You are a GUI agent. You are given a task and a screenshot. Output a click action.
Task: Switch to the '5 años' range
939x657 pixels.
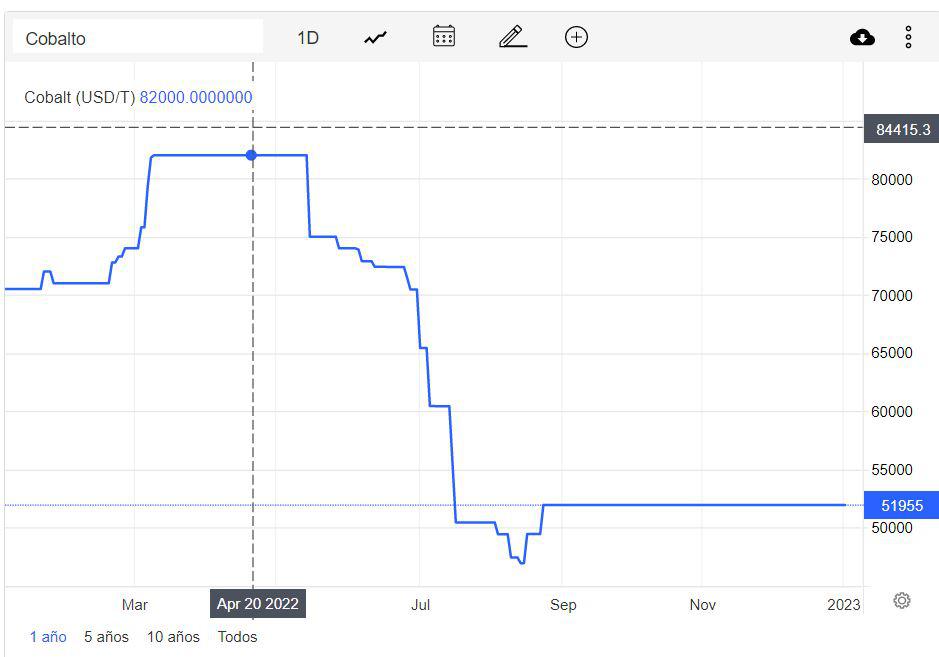click(x=106, y=637)
